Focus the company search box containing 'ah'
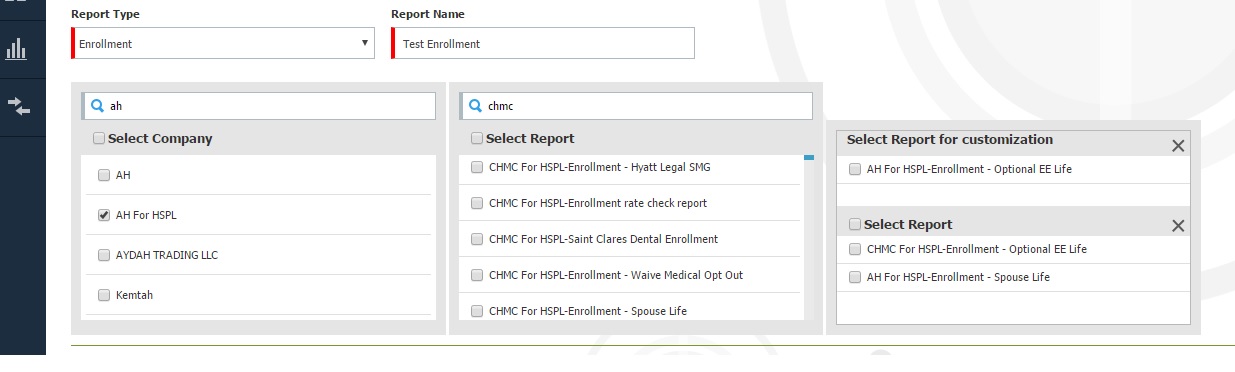 [259, 106]
